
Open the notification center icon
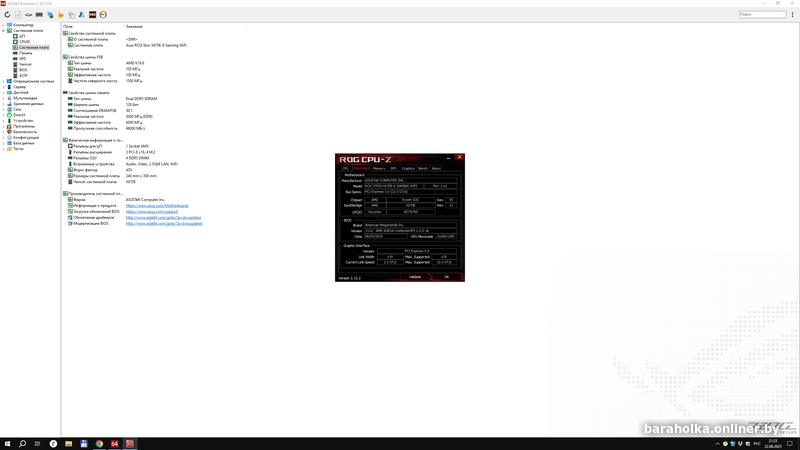pos(790,444)
